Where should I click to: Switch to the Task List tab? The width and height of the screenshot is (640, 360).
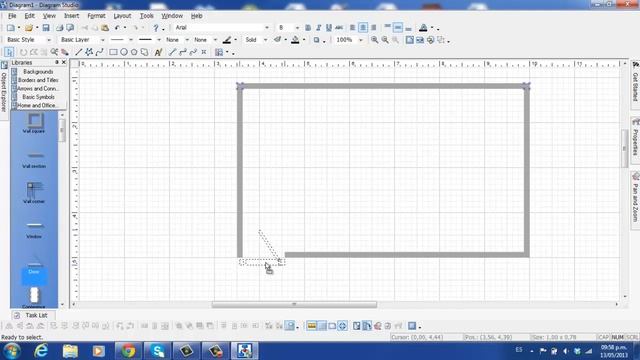click(x=33, y=315)
